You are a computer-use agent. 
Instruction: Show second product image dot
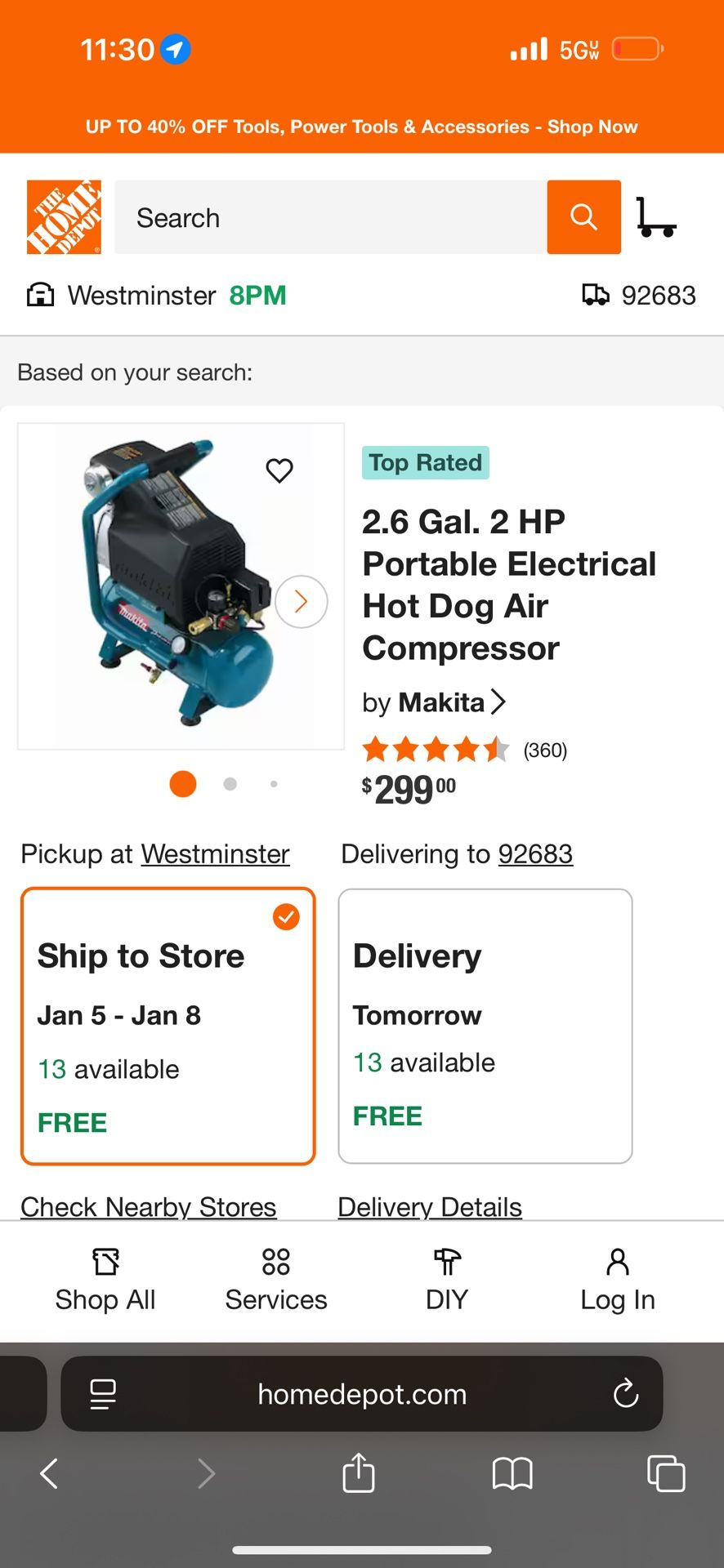point(230,784)
